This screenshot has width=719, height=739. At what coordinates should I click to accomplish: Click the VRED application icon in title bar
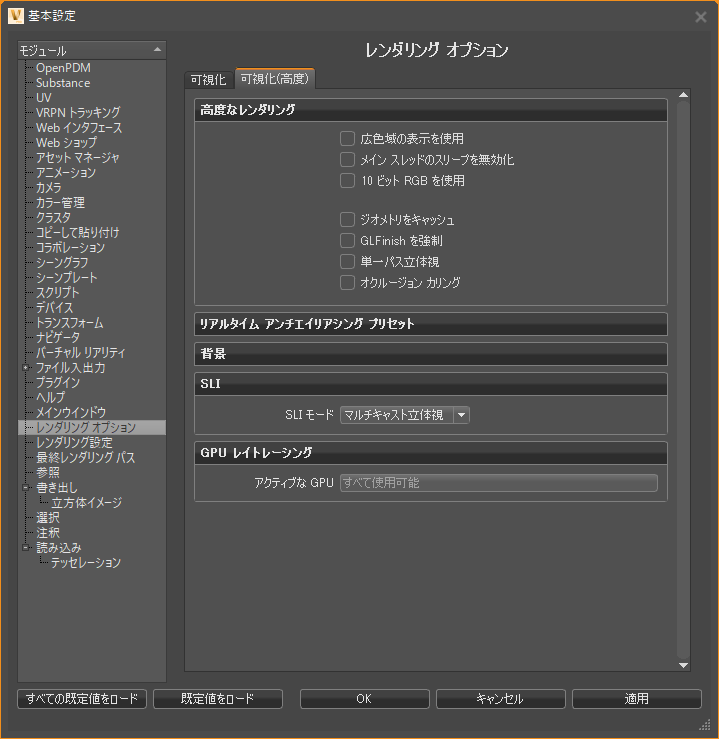coord(16,16)
